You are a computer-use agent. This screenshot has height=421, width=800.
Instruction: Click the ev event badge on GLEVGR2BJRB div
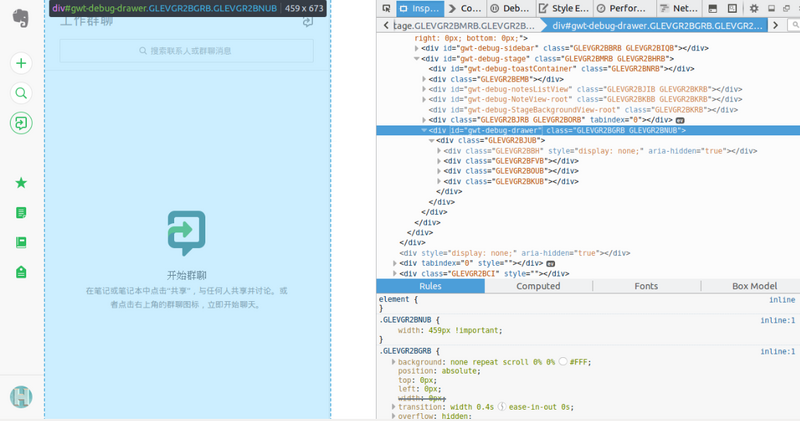[680, 120]
